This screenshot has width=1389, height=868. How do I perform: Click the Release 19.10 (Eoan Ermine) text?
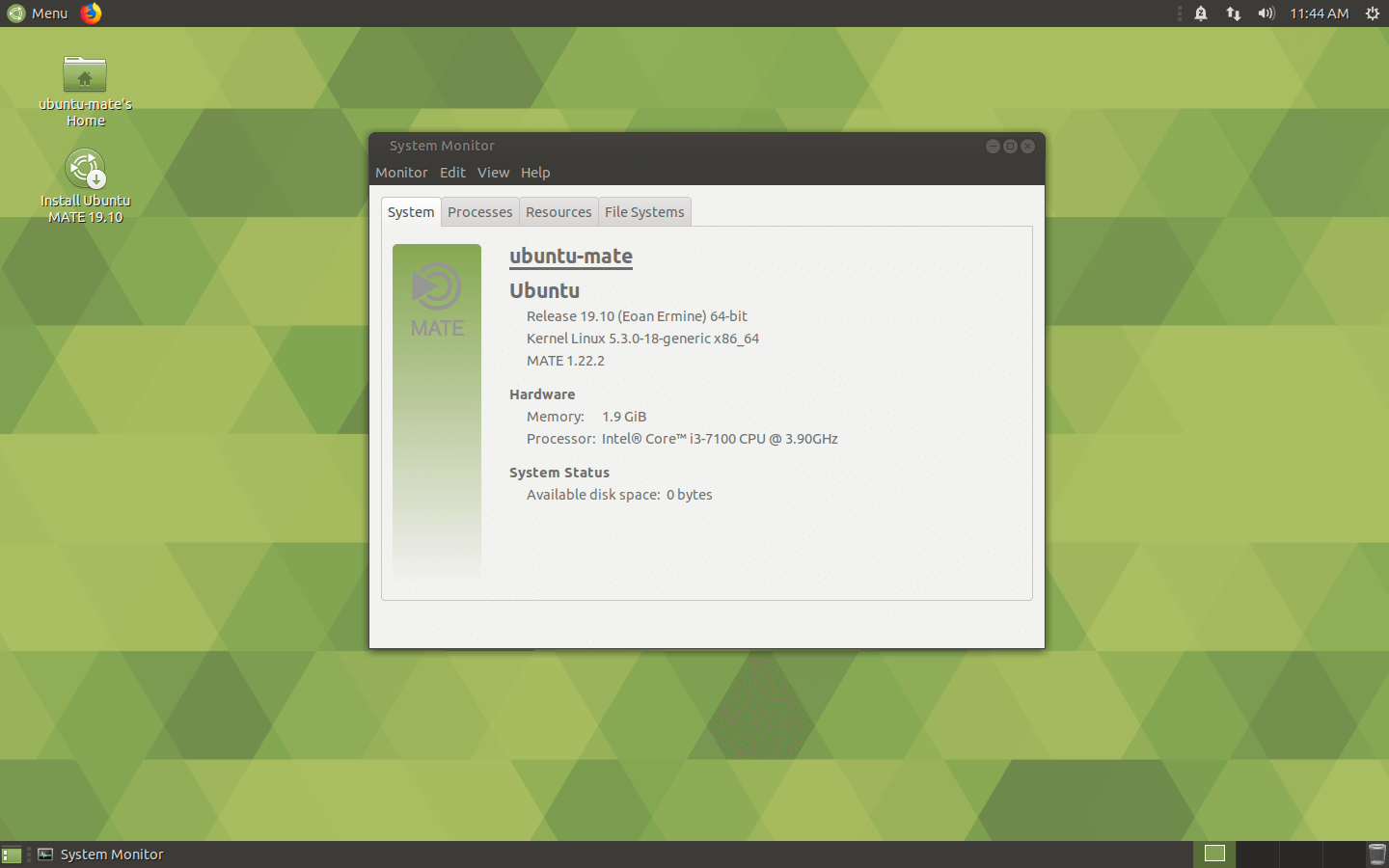[637, 316]
